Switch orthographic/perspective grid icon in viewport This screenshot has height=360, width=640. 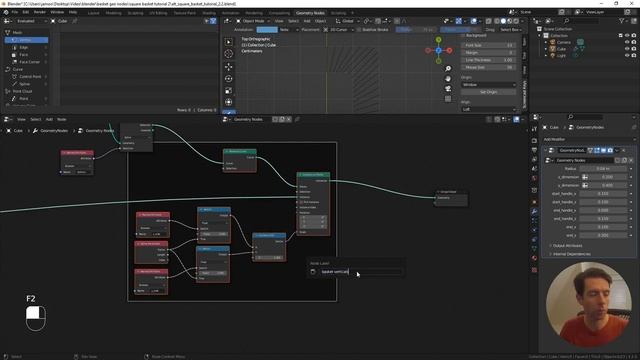pyautogui.click(x=448, y=98)
